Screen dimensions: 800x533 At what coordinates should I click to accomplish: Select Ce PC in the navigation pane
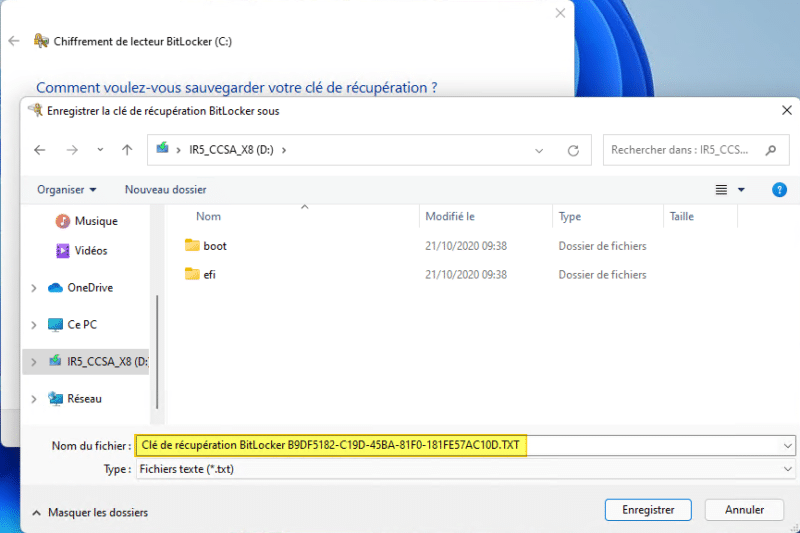(82, 325)
